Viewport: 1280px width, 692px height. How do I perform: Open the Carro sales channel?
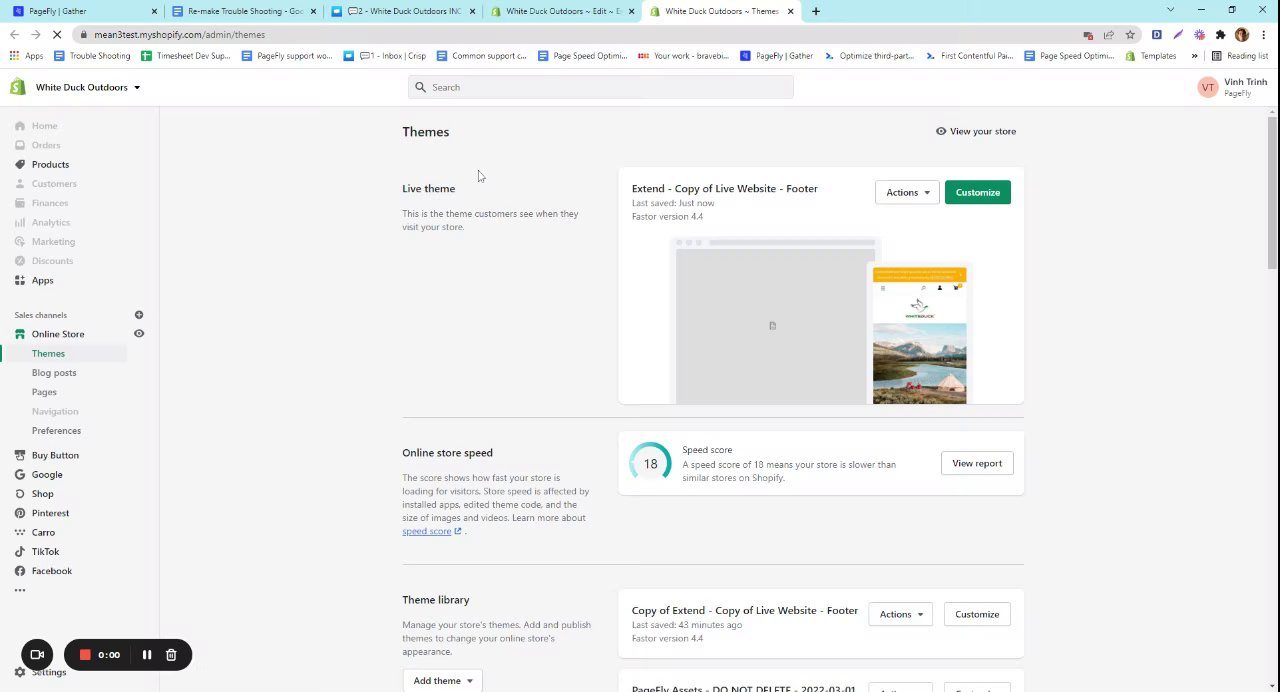coord(43,533)
